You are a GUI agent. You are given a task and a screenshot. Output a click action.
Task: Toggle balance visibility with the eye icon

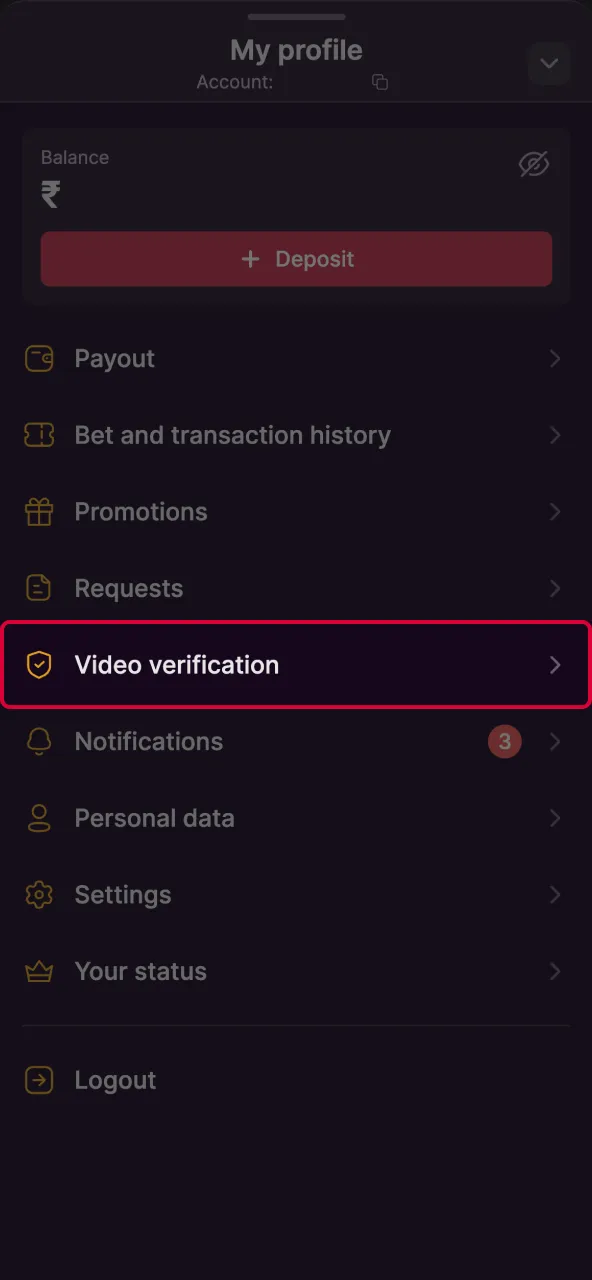(534, 165)
